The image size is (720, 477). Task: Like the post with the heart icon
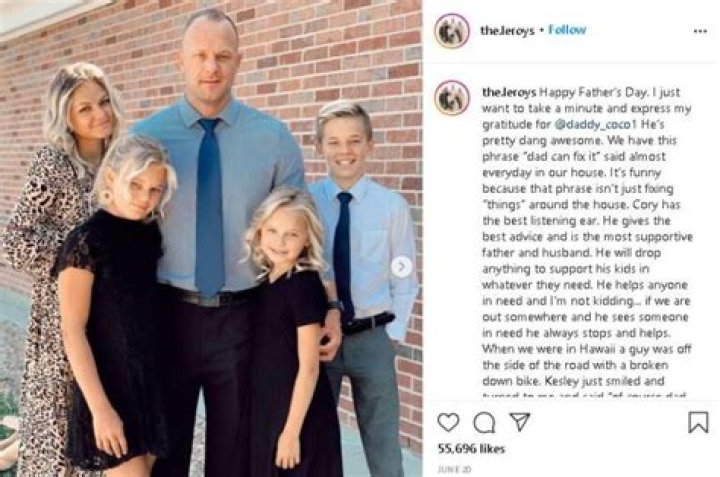449,422
